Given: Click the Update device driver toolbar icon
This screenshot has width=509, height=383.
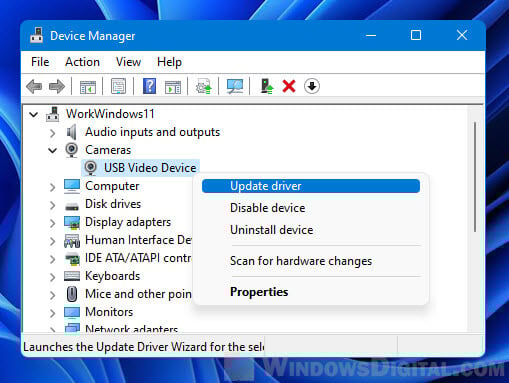Looking at the screenshot, I should pos(204,86).
